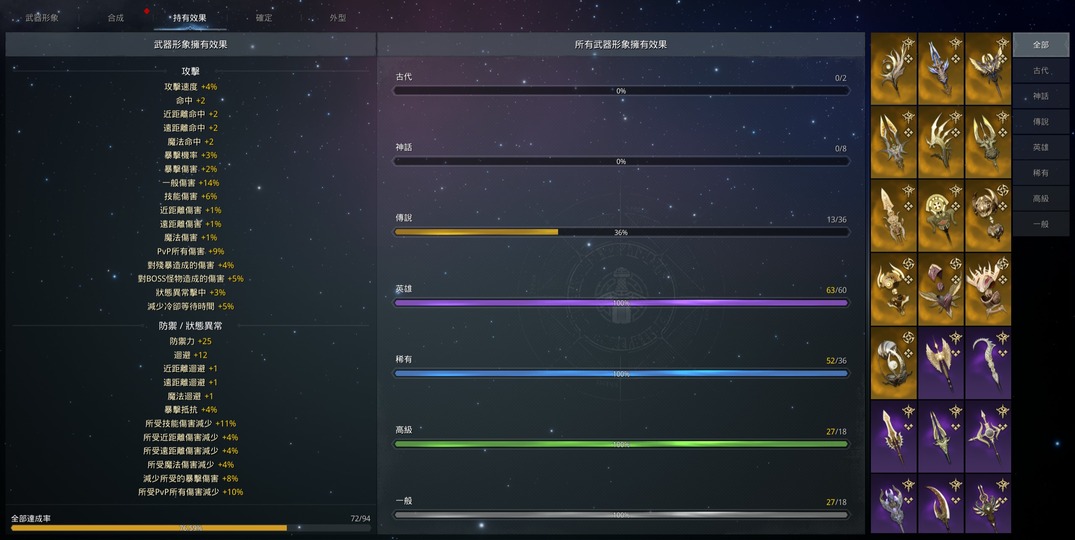Select the purple-flame horned staff icon
The image size is (1075, 540).
tap(893, 504)
